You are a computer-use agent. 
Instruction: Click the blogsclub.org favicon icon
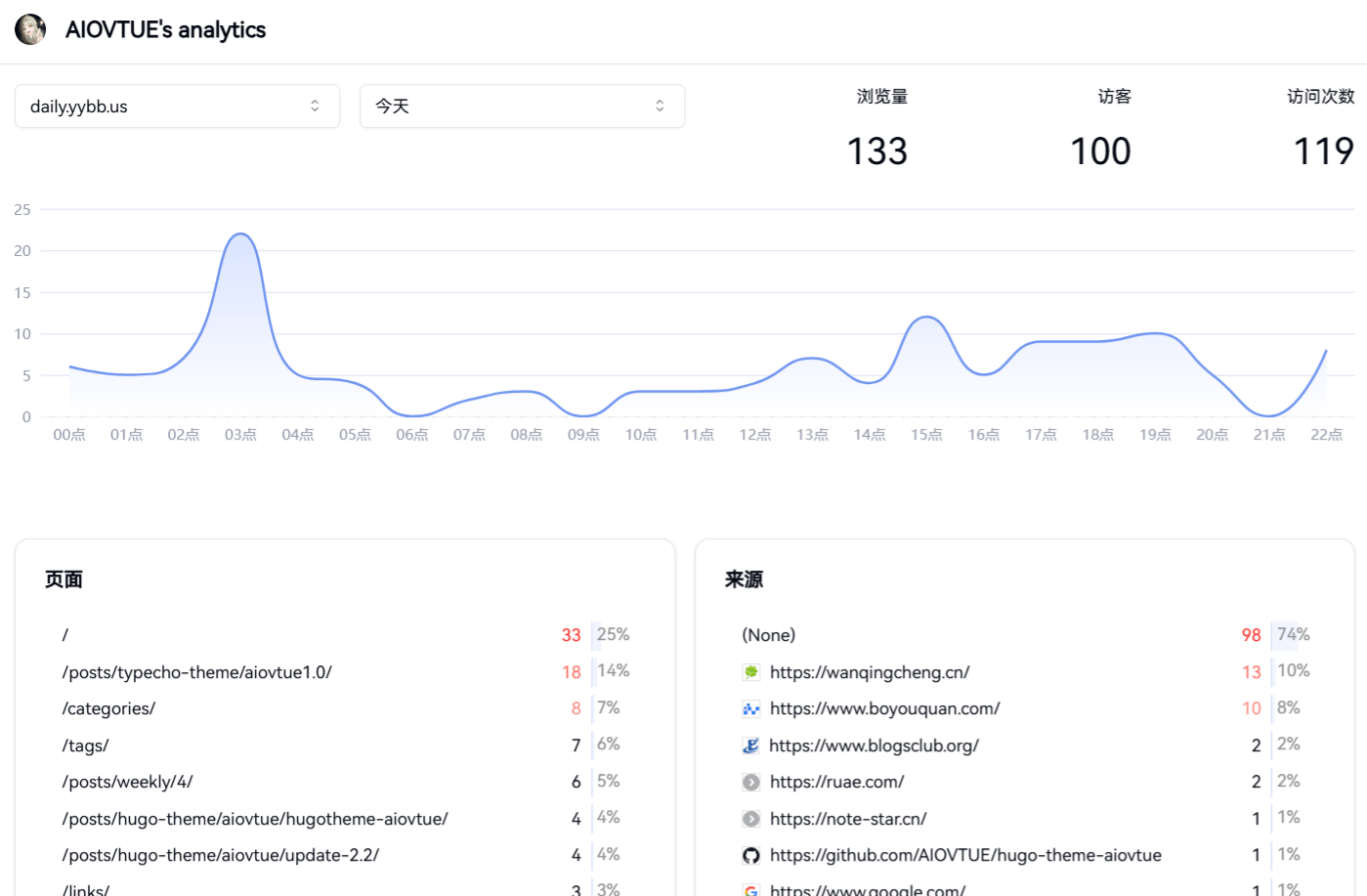[750, 746]
